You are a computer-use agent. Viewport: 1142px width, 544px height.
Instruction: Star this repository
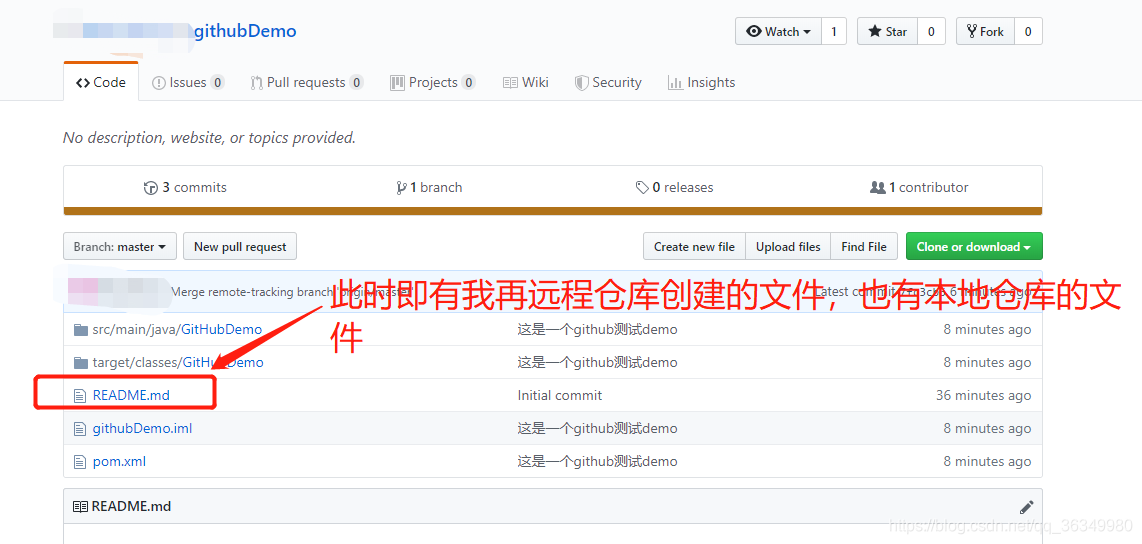click(887, 31)
